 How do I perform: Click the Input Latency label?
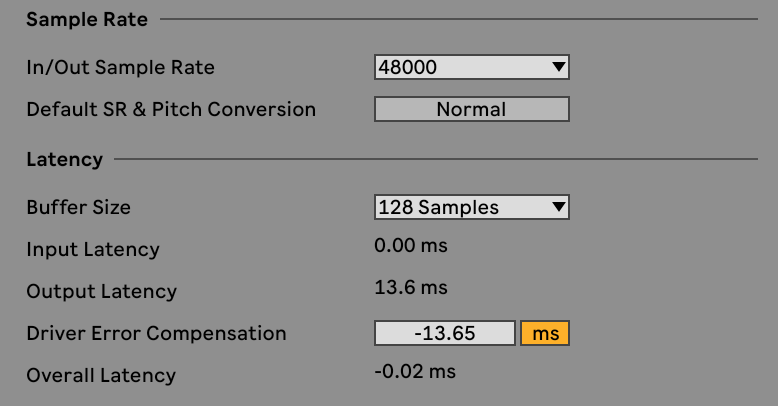(x=92, y=249)
